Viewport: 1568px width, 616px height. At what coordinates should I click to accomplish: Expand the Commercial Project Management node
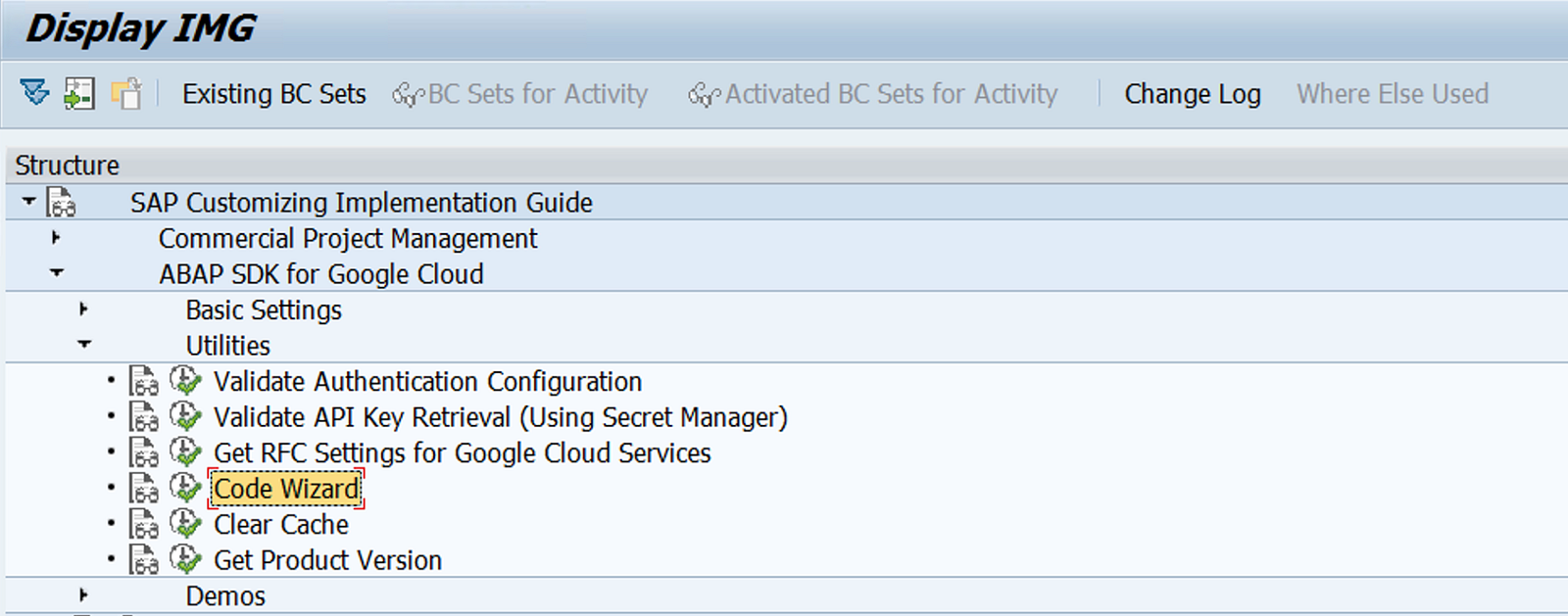[56, 238]
